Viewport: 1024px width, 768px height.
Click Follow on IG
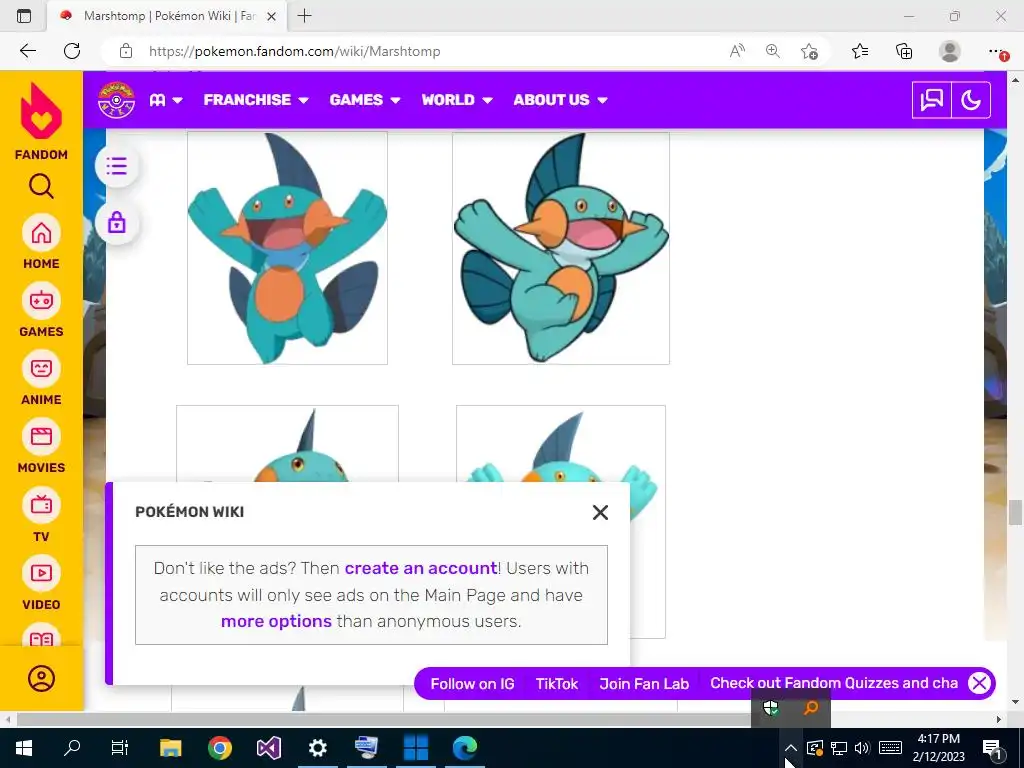tap(472, 684)
